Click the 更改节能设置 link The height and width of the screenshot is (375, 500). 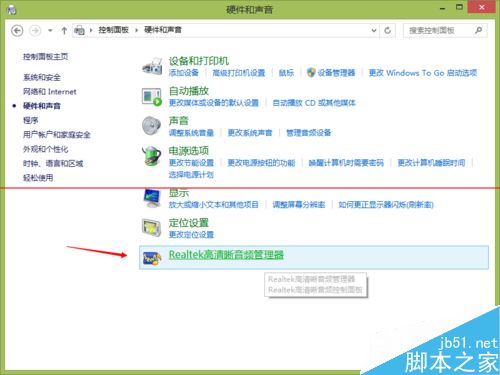[x=191, y=163]
